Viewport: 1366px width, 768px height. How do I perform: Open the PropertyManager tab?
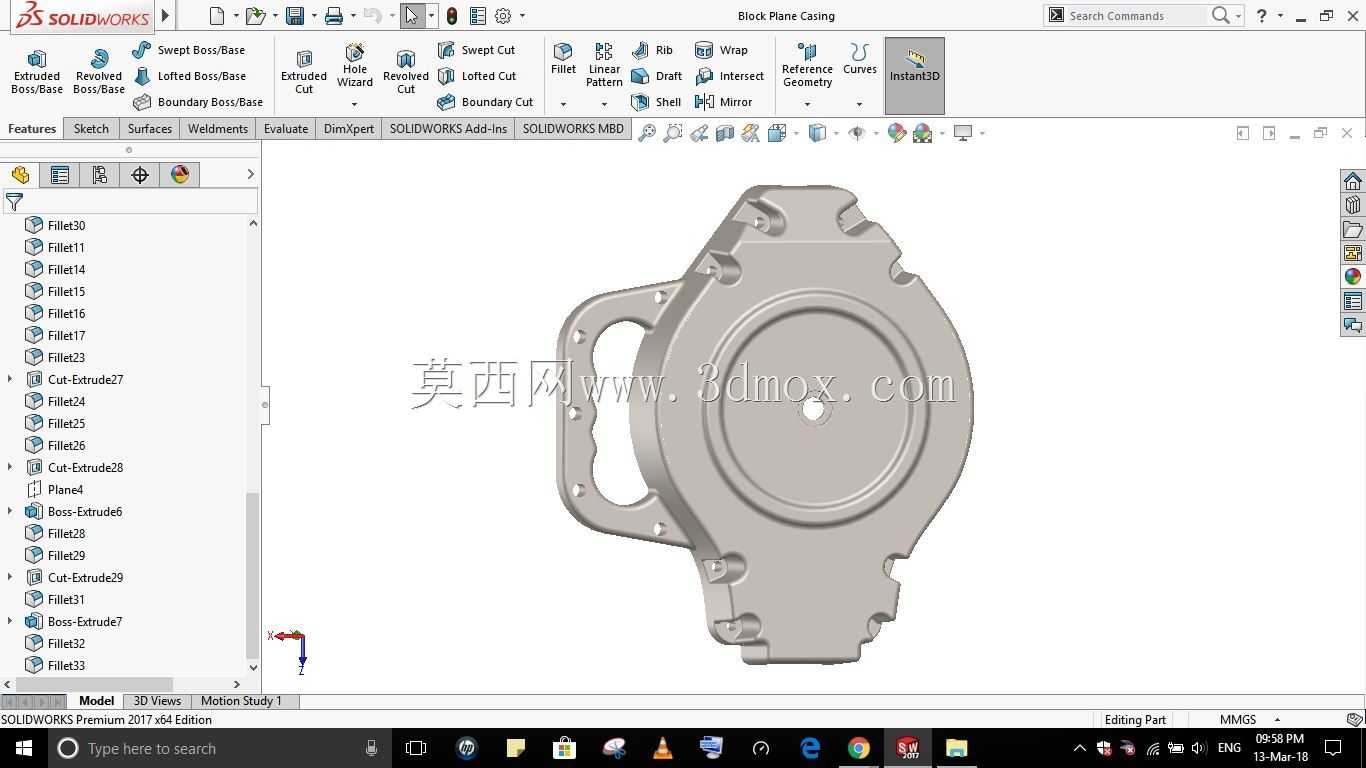(x=60, y=175)
